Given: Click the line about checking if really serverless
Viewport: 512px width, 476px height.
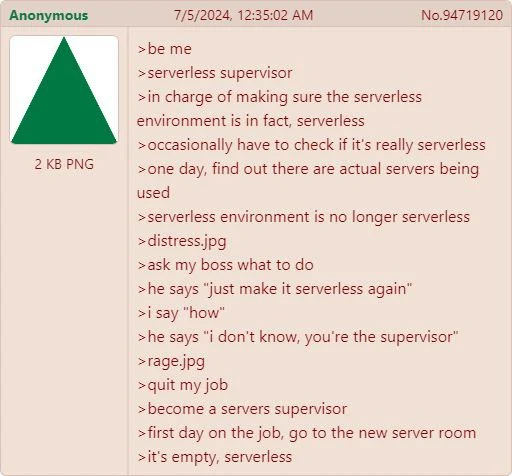Looking at the screenshot, I should click(311, 145).
